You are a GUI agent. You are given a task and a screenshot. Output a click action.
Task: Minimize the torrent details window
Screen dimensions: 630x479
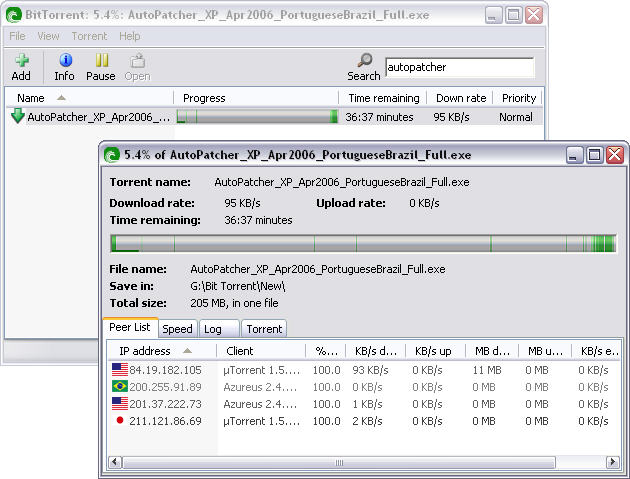click(x=574, y=155)
